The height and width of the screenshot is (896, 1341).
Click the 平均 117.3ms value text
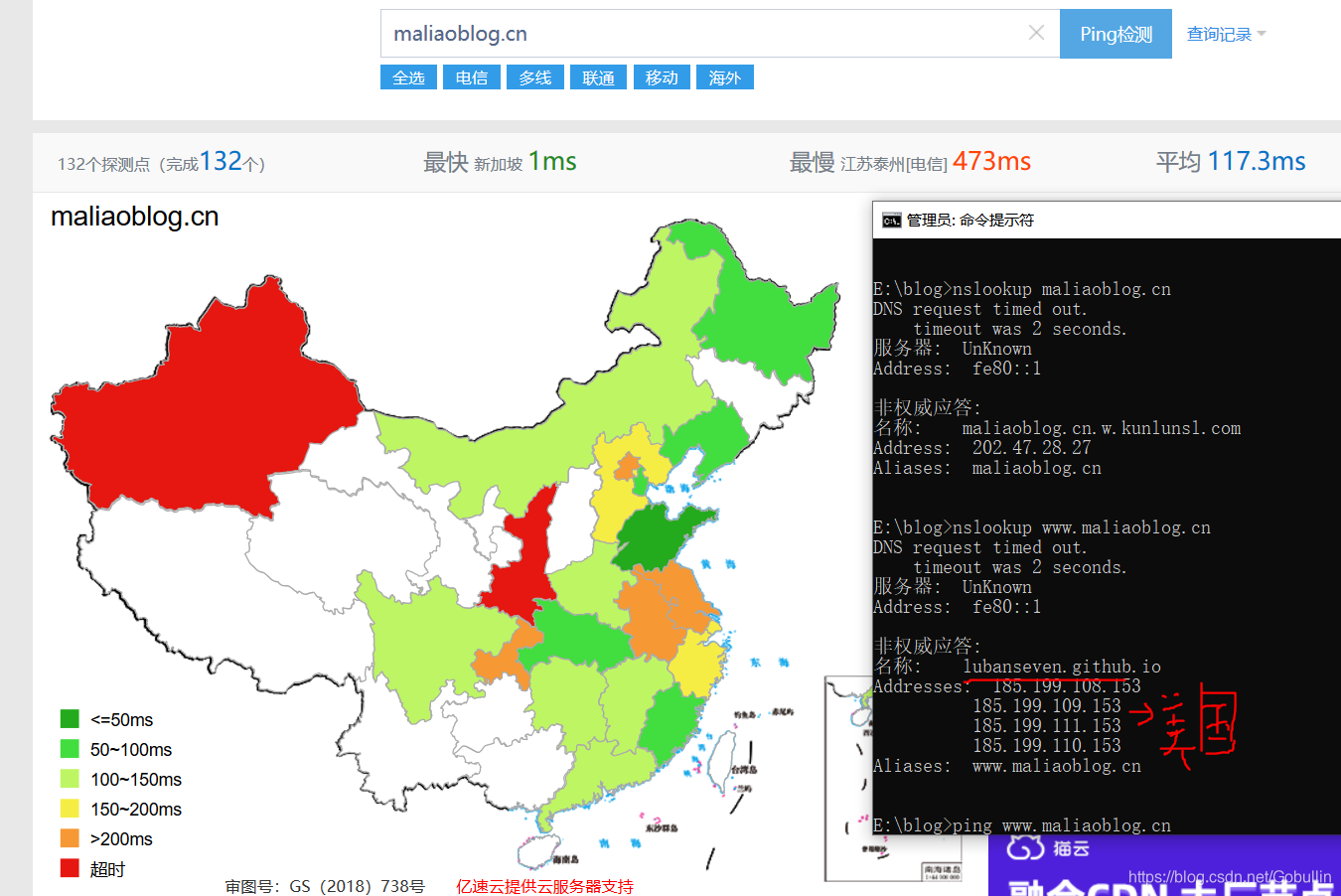(1257, 161)
